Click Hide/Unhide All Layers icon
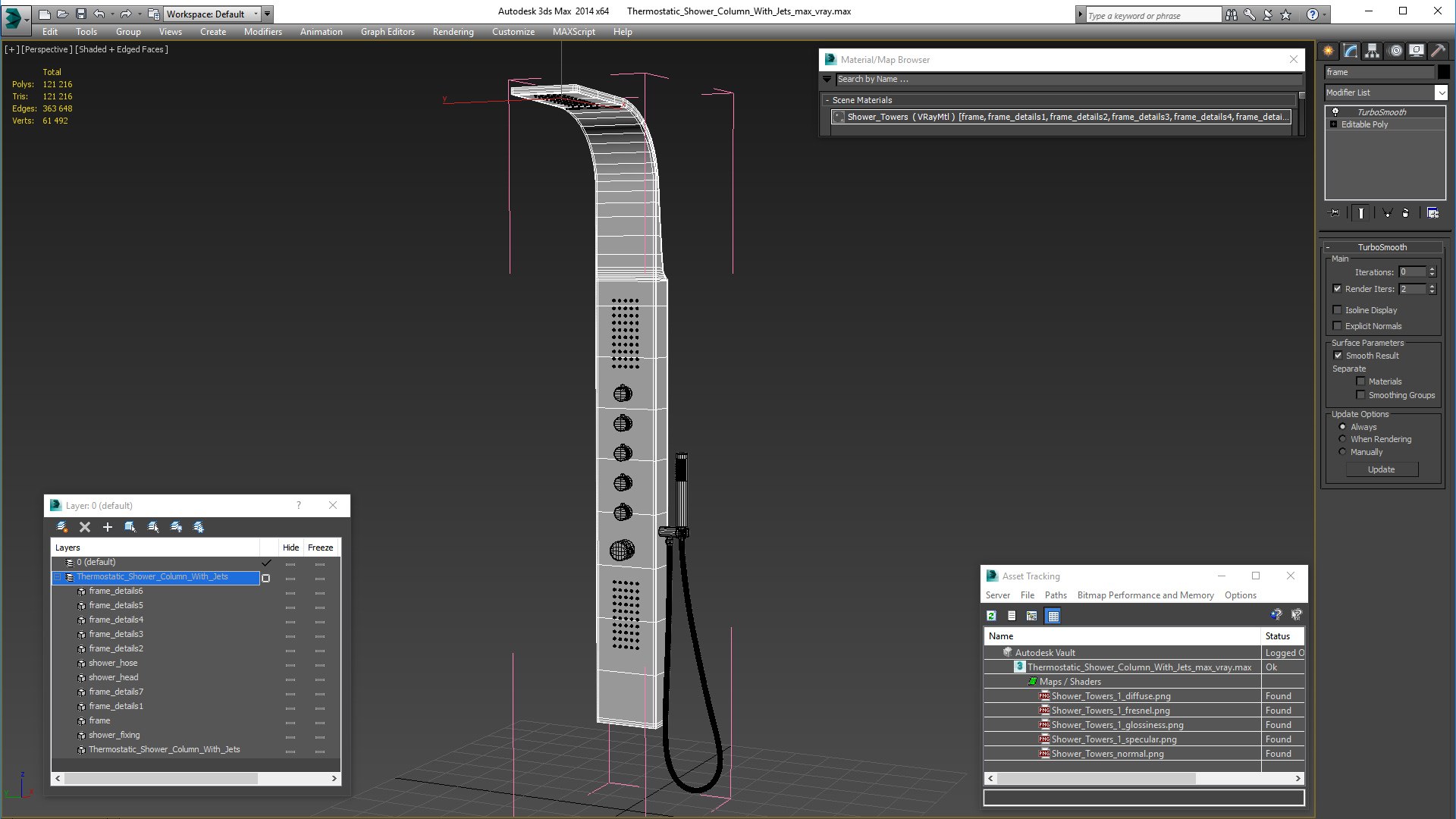1456x819 pixels. 176,527
